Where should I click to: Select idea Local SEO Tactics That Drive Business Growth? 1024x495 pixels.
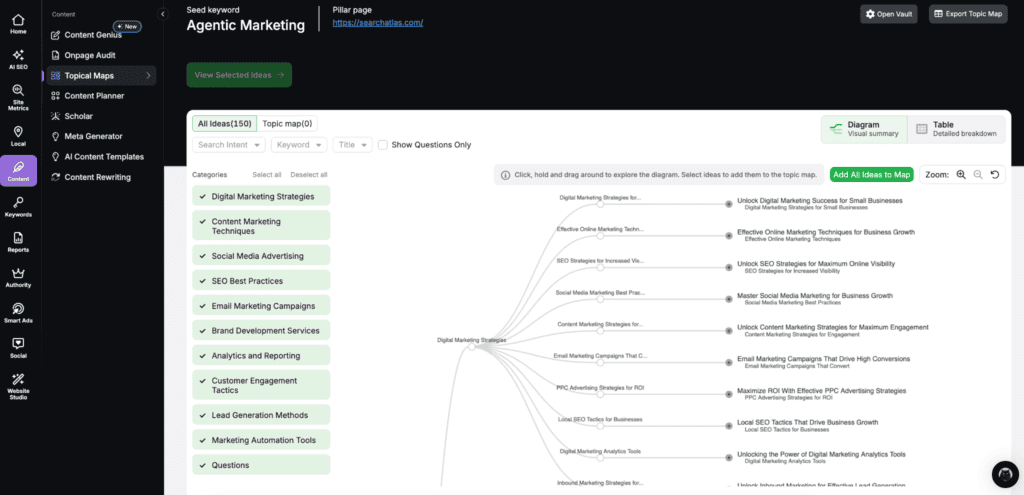[729, 426]
